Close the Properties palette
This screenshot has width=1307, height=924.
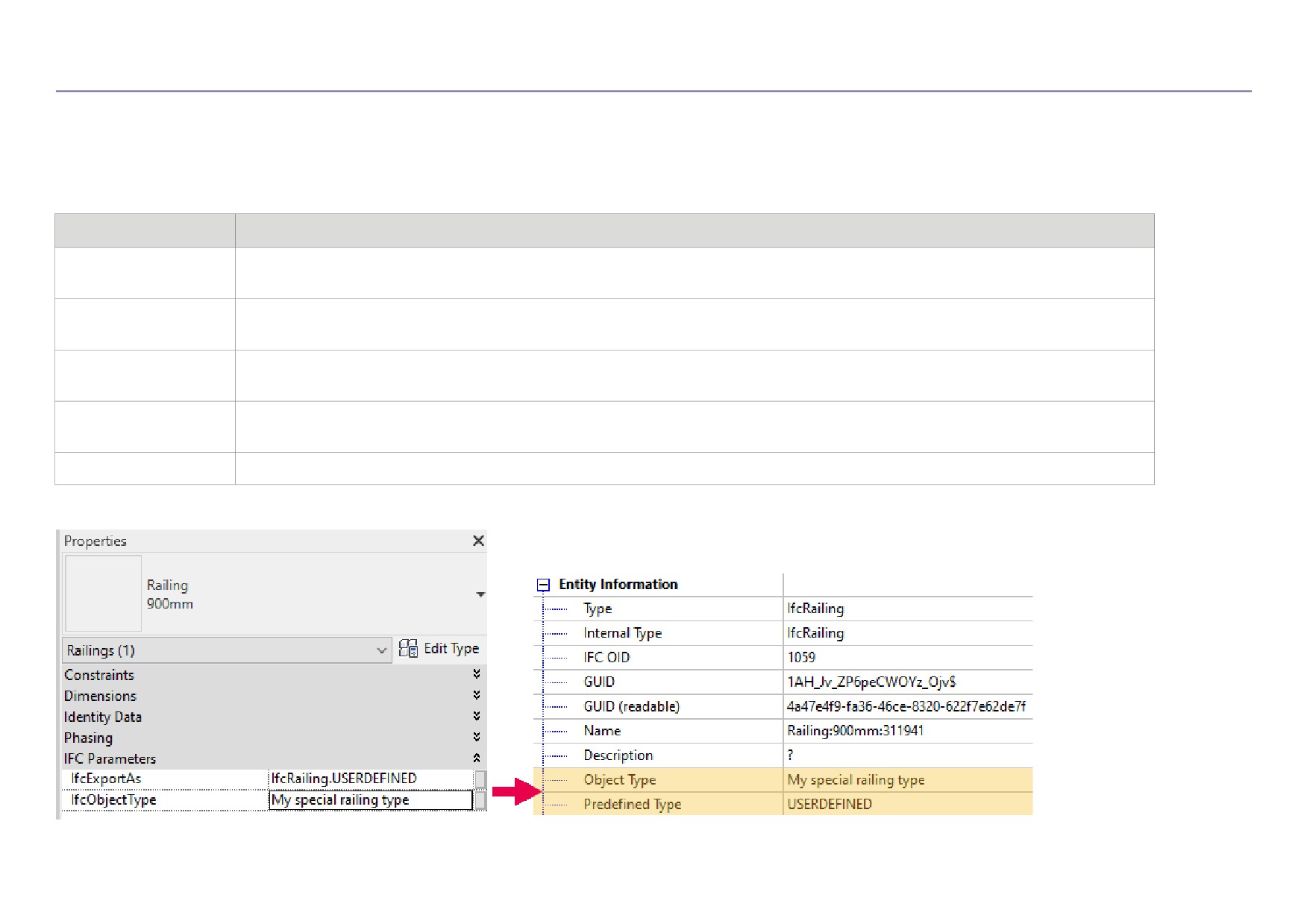coord(478,541)
